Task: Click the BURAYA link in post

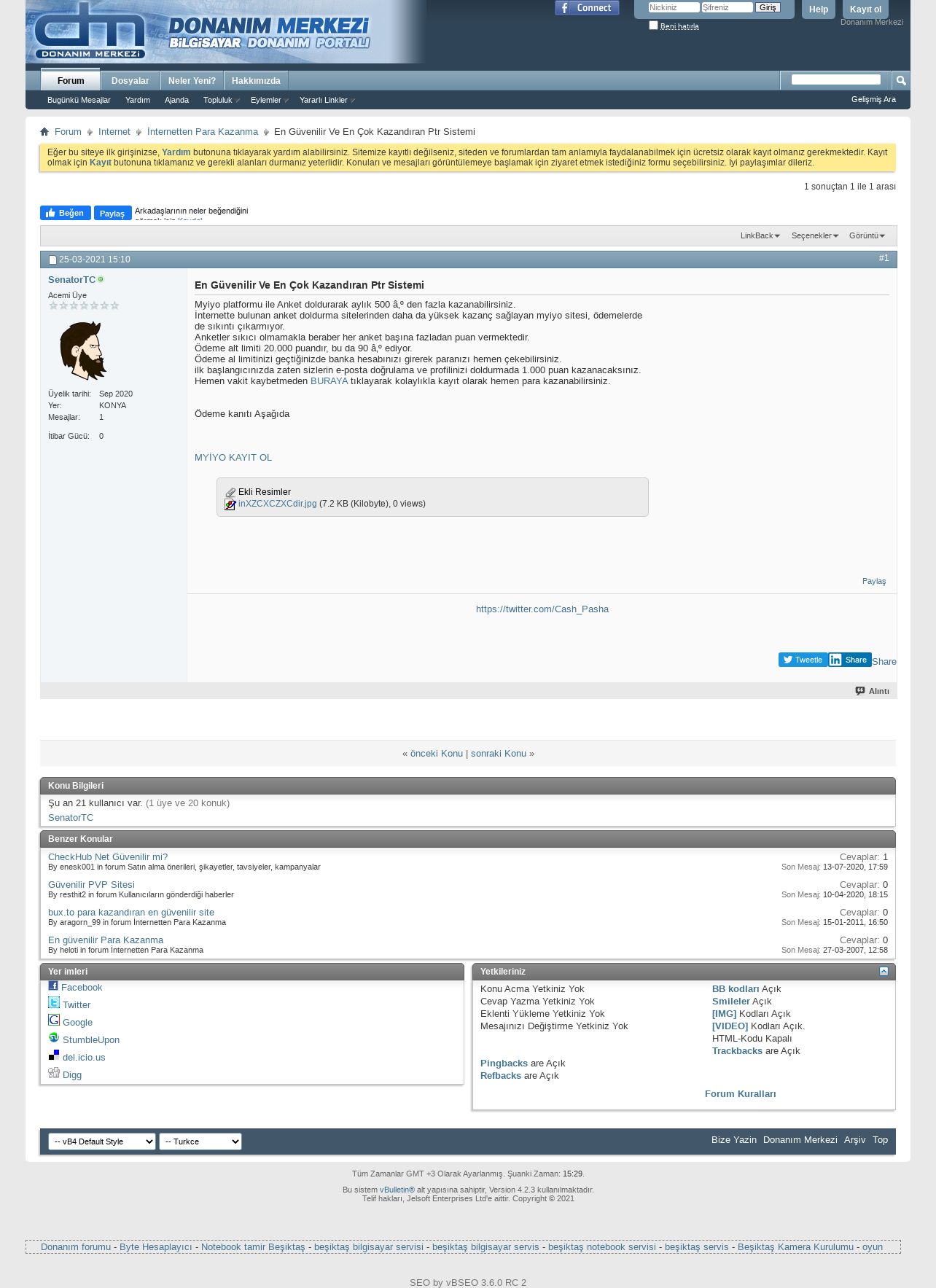Action: (329, 381)
